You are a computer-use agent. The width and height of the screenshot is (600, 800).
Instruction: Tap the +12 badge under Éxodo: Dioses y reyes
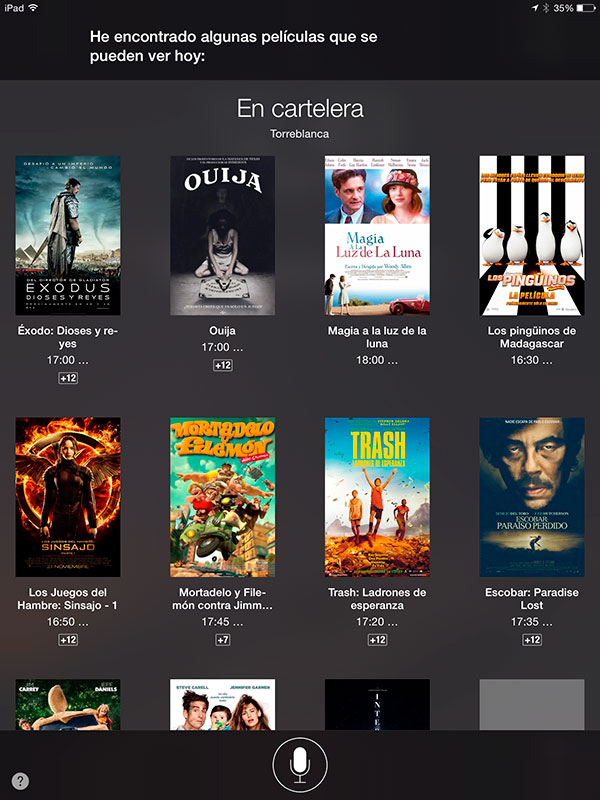pos(68,378)
